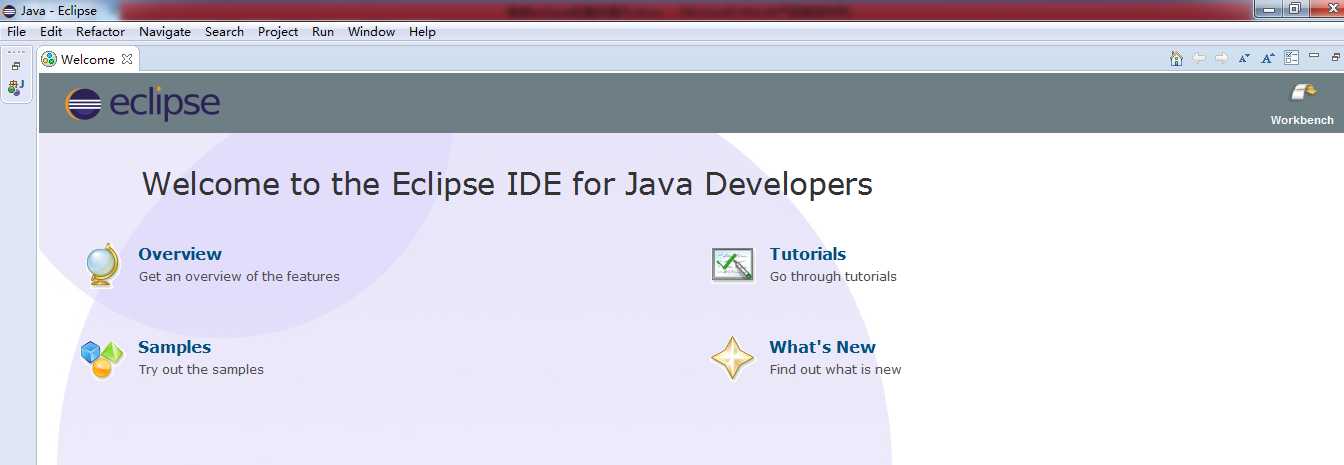Screen dimensions: 1344x465
Task: Open the Refactor menu
Action: [101, 32]
